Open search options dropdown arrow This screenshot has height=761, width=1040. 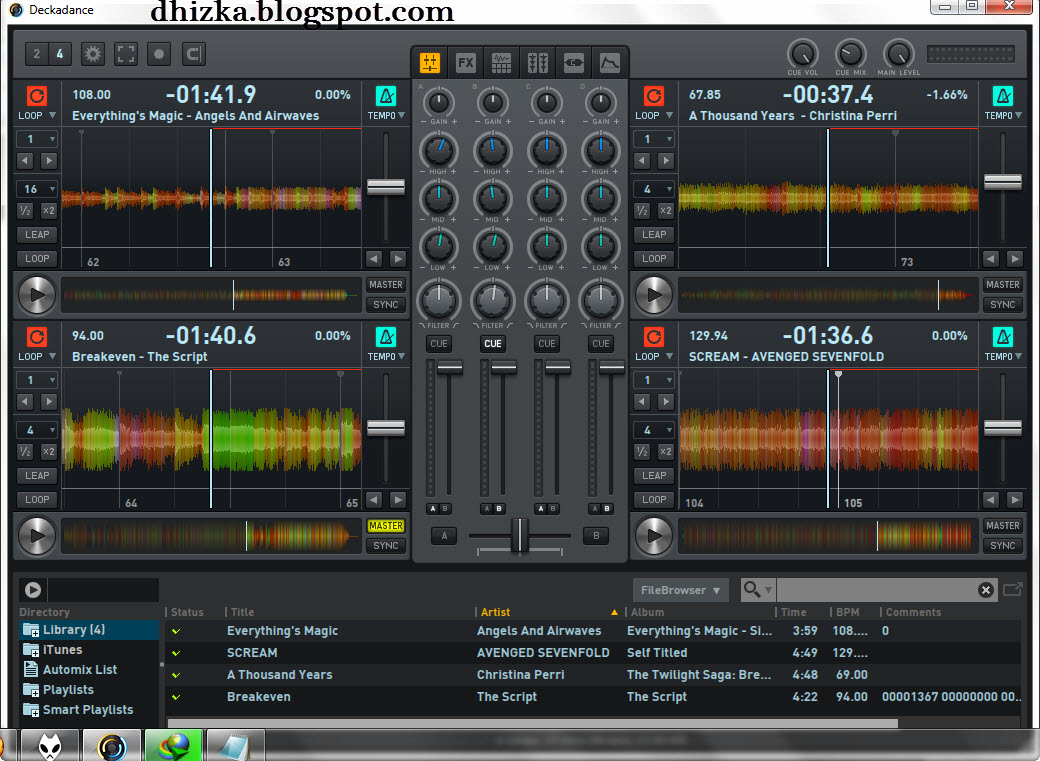point(768,590)
